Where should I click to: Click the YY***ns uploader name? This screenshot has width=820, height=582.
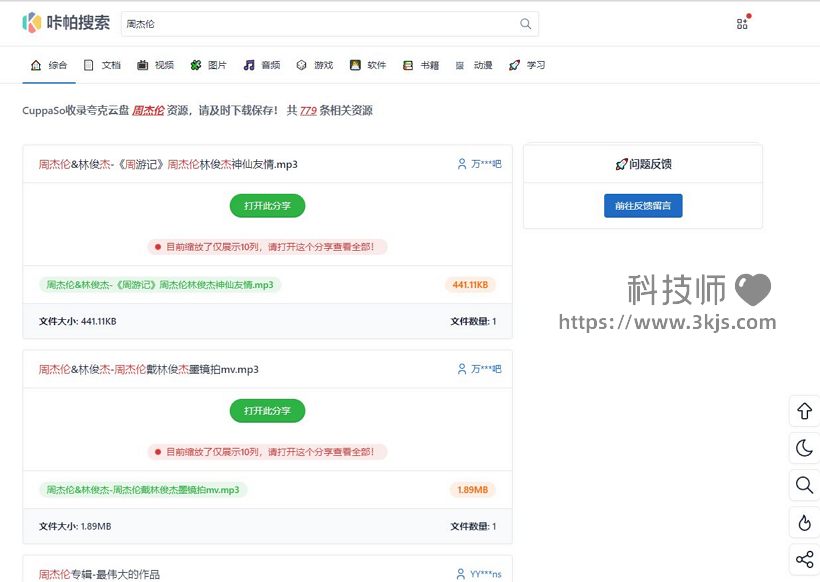(x=485, y=574)
